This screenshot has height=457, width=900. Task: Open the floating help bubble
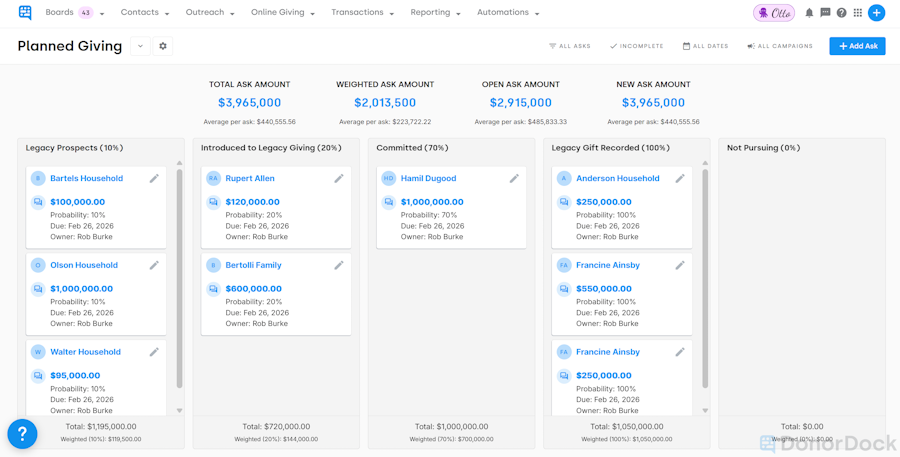[22, 433]
